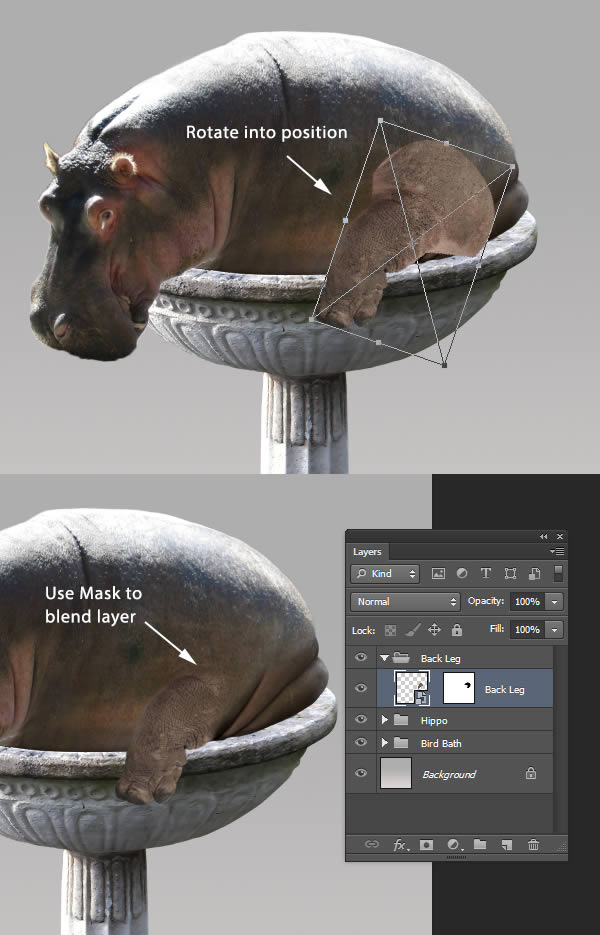Expand the Bird Bath group
This screenshot has height=935, width=600.
click(x=385, y=743)
